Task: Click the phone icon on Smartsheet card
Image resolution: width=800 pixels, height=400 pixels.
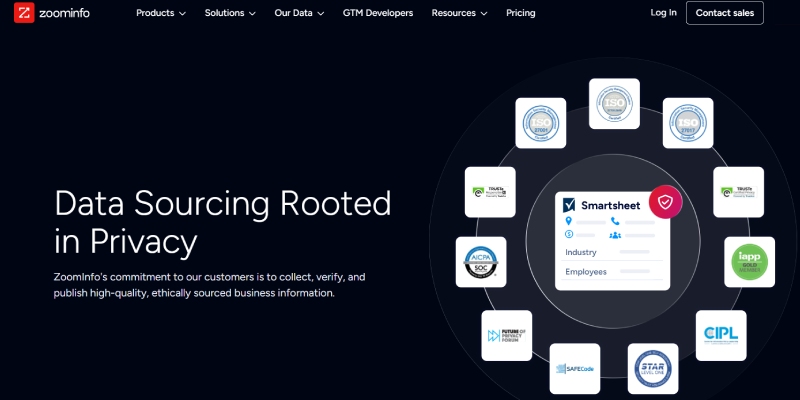Action: point(615,221)
